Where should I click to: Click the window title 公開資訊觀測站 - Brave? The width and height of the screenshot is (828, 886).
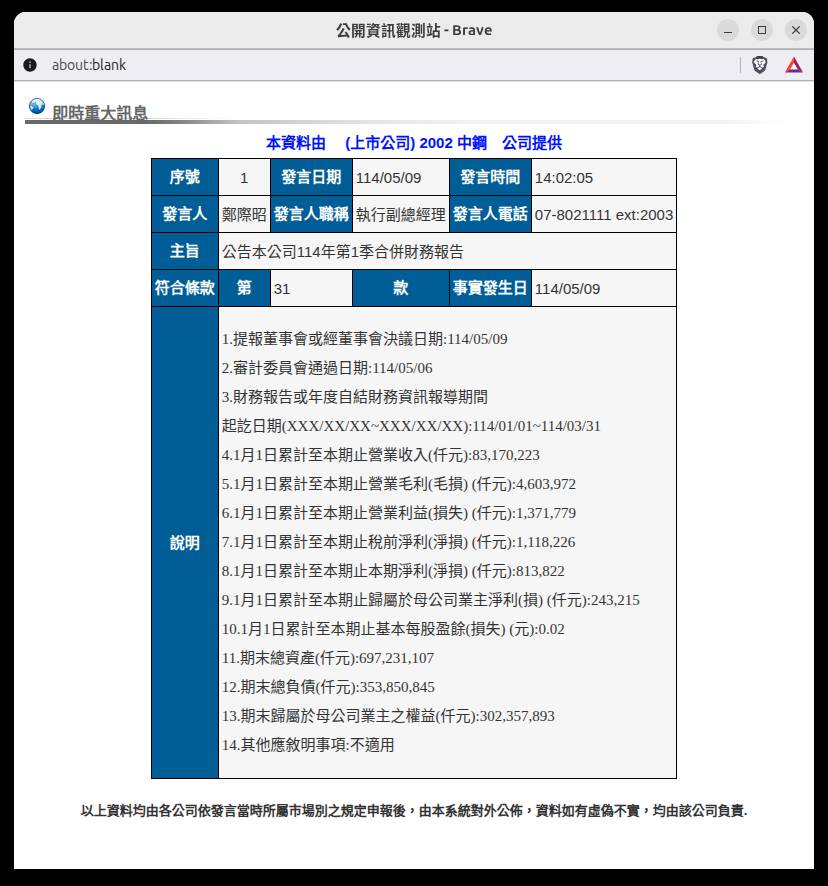[414, 30]
